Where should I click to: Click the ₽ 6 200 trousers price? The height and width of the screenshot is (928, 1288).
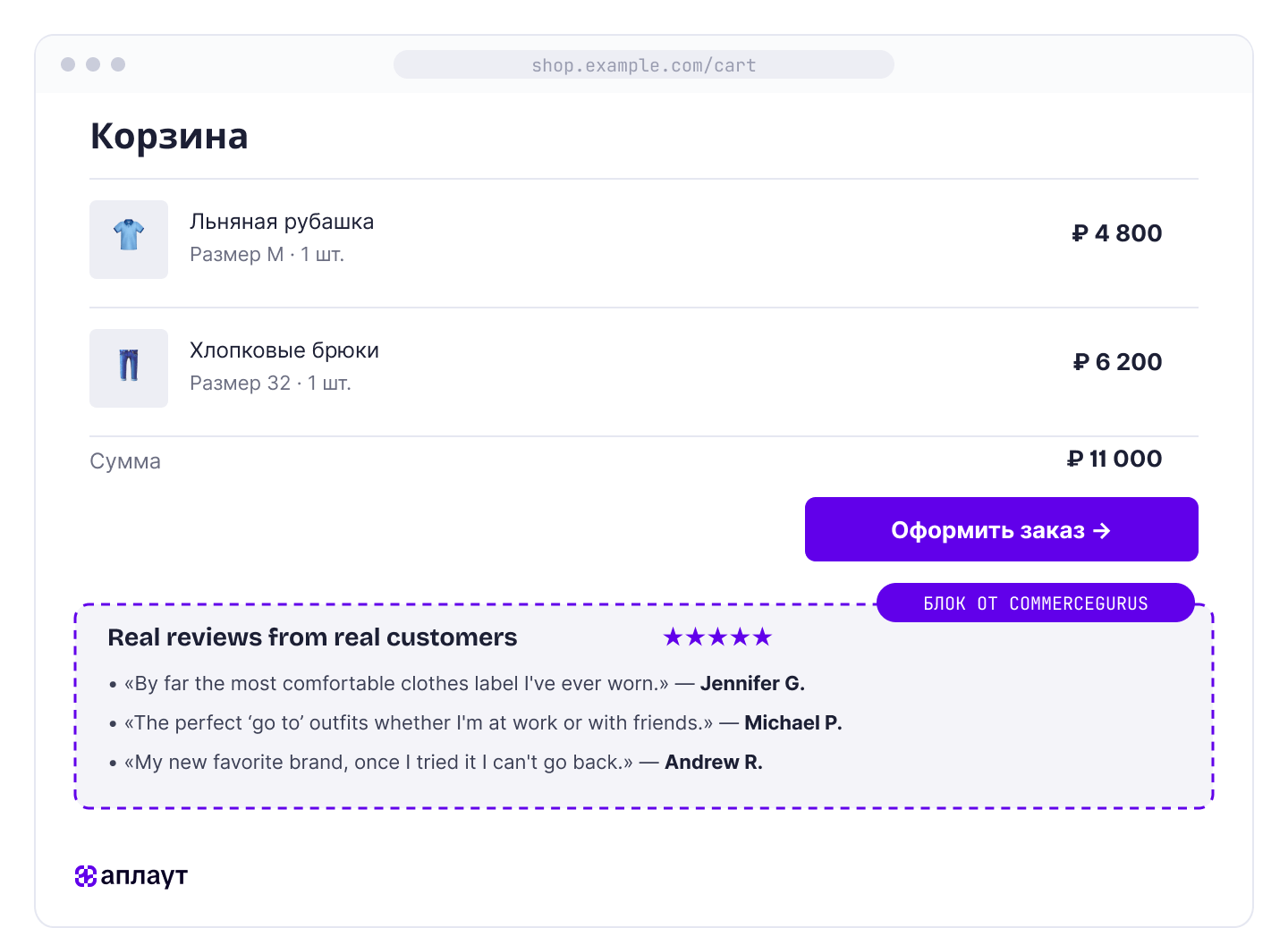[1117, 362]
